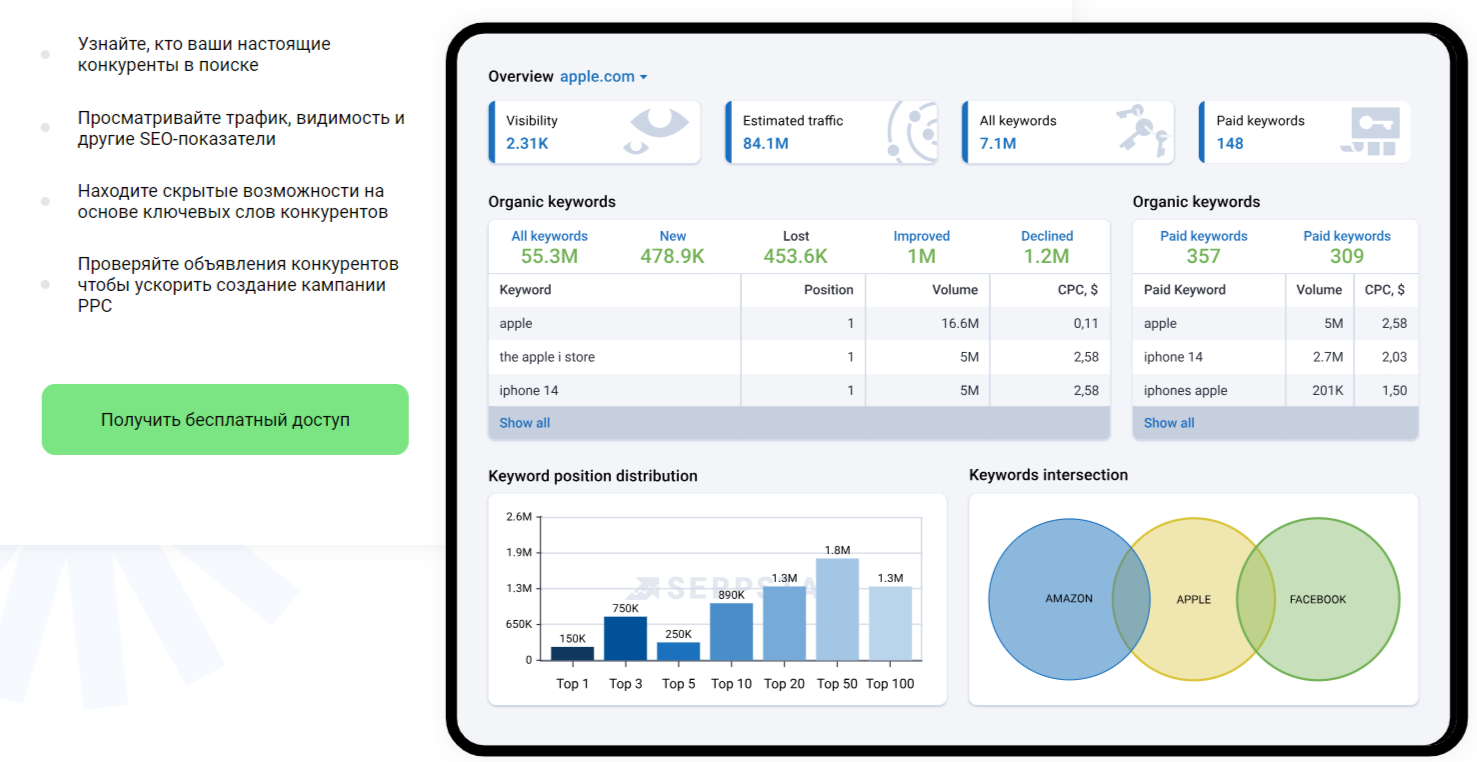
Task: Click the eye icon on Visibility card
Action: click(659, 131)
